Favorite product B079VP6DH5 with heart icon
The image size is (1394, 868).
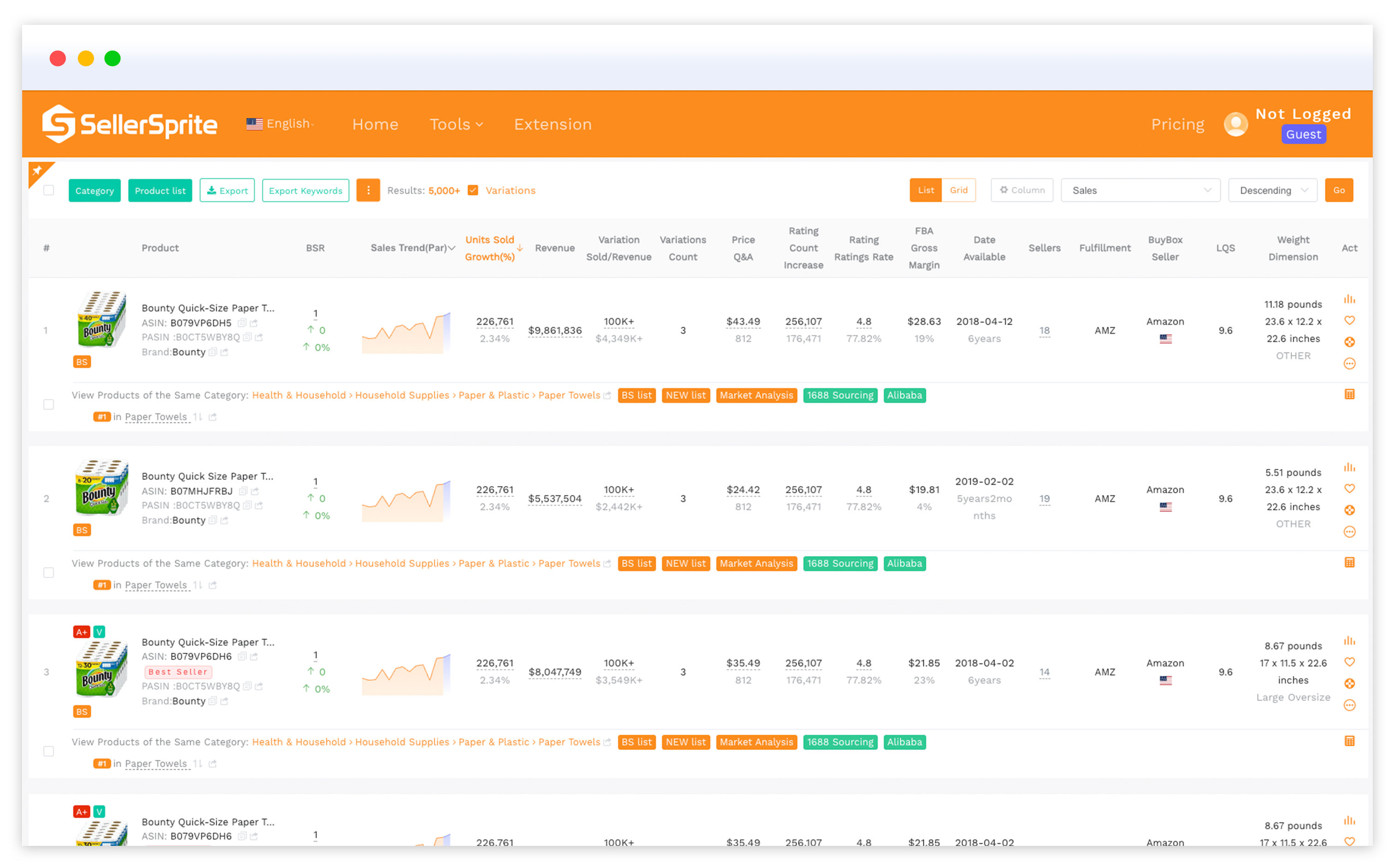[x=1349, y=320]
